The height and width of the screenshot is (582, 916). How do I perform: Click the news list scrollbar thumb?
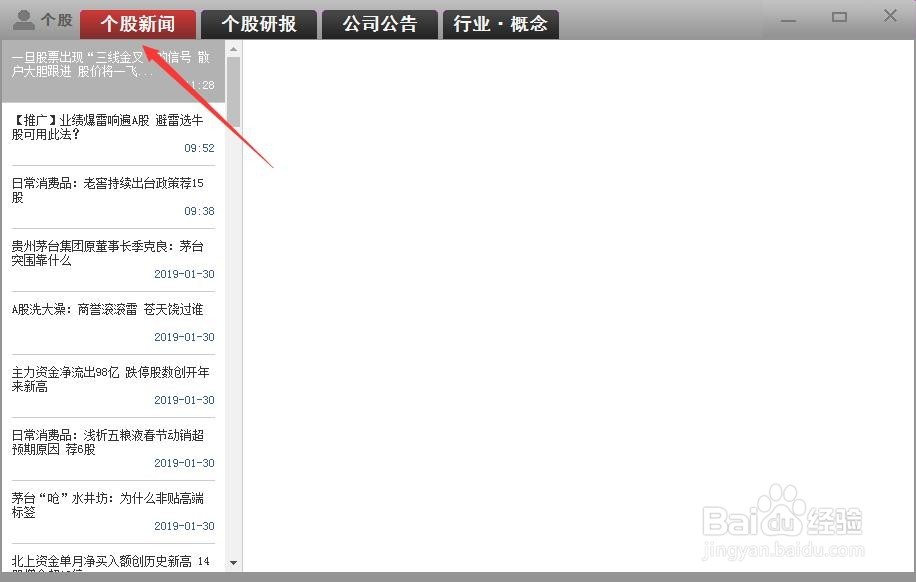[x=234, y=92]
